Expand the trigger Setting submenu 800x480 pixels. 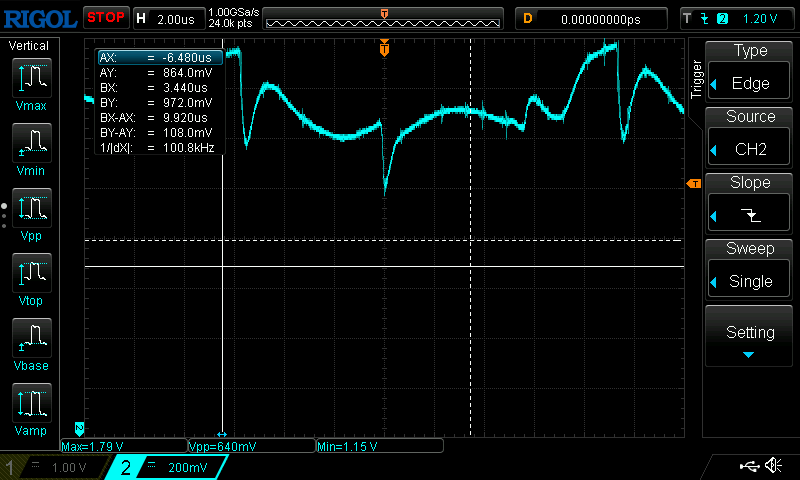(749, 337)
